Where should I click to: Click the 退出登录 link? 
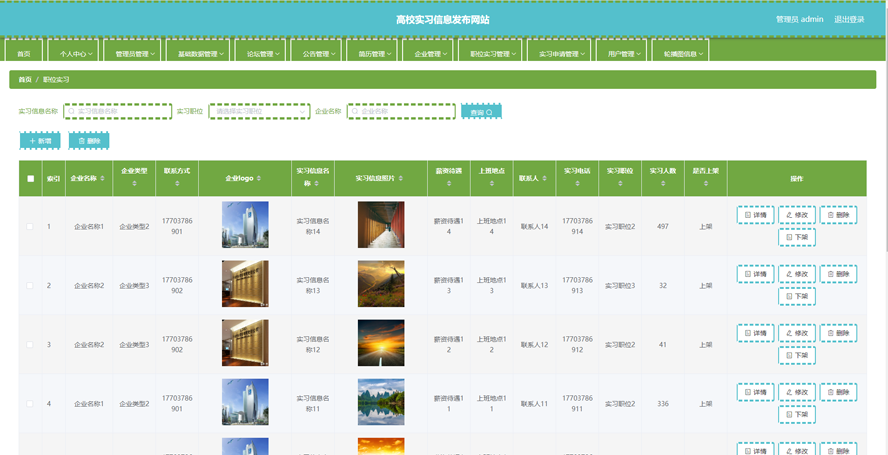pos(849,19)
